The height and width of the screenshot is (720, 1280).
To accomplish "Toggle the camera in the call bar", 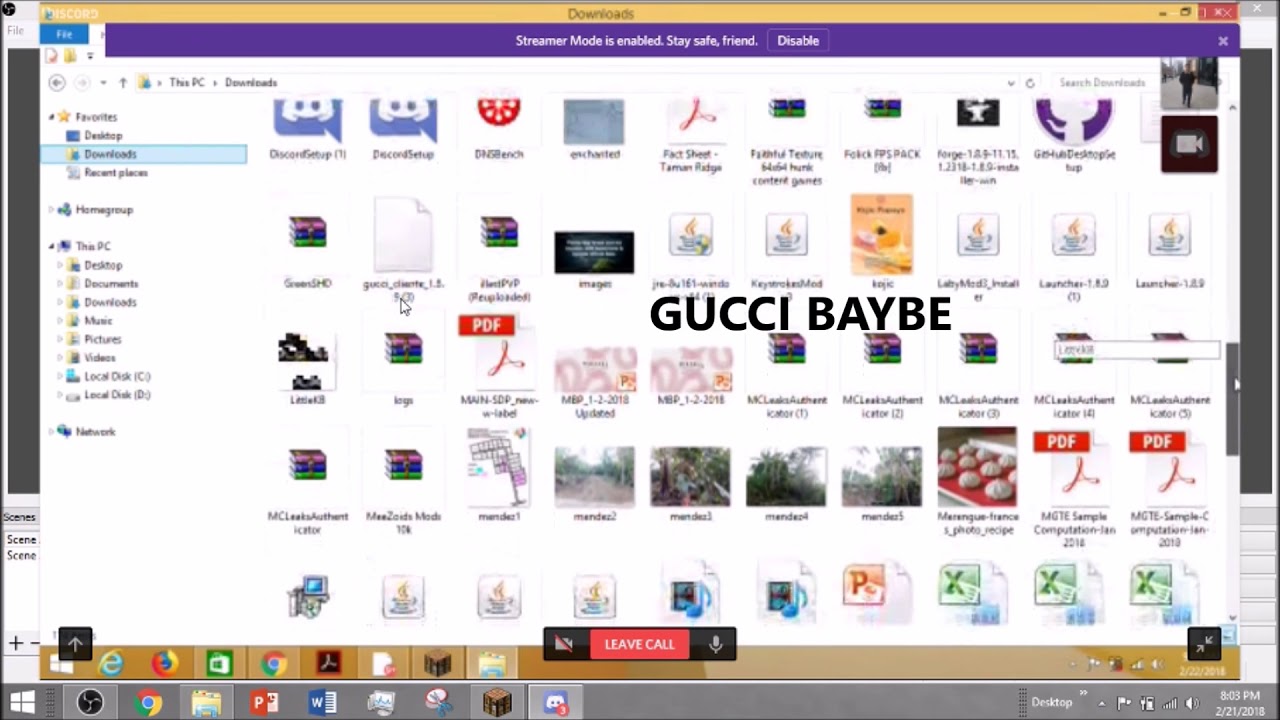I will [x=564, y=645].
